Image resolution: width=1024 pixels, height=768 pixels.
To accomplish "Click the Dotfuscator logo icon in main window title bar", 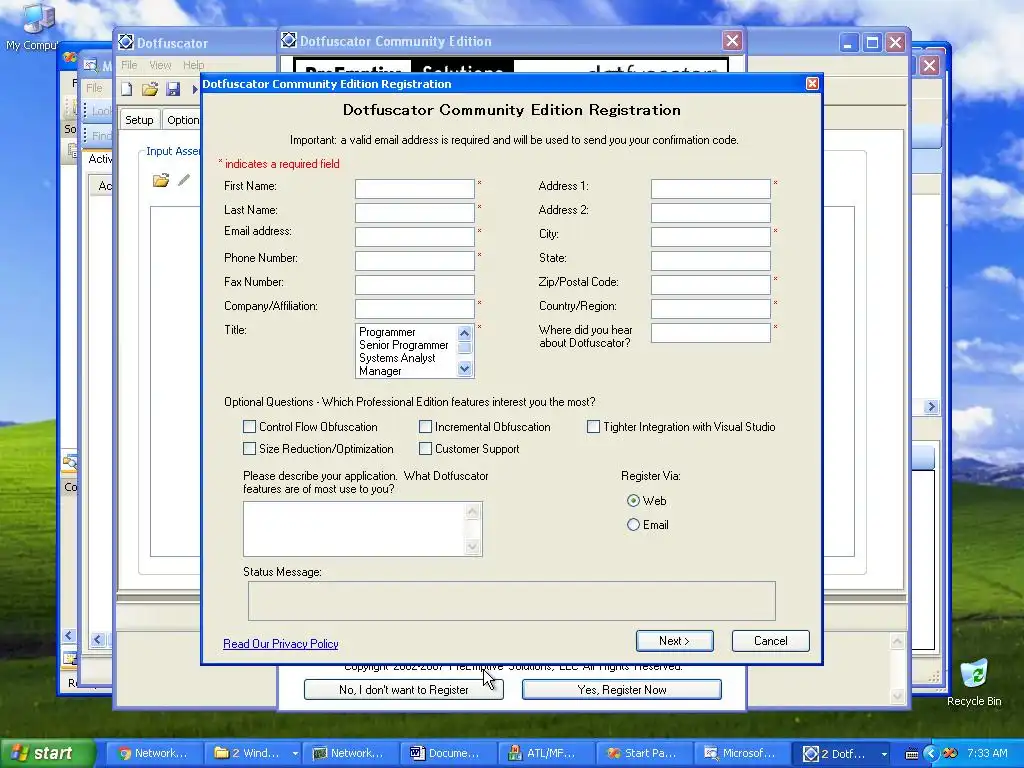I will click(x=125, y=42).
